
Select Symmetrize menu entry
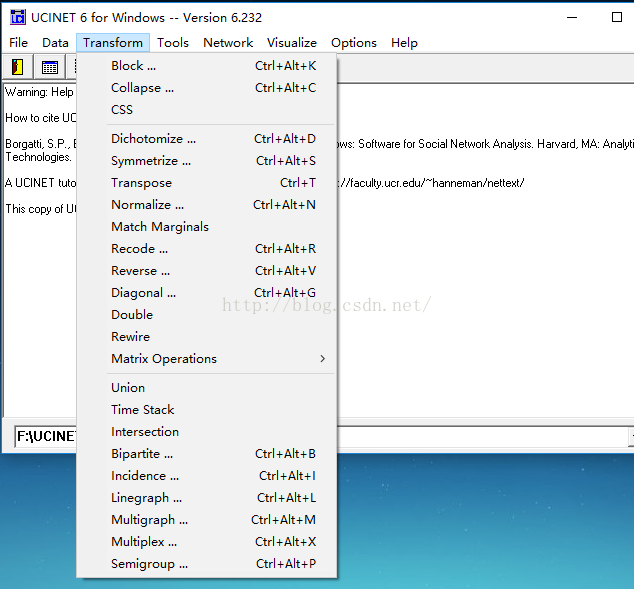coord(206,161)
